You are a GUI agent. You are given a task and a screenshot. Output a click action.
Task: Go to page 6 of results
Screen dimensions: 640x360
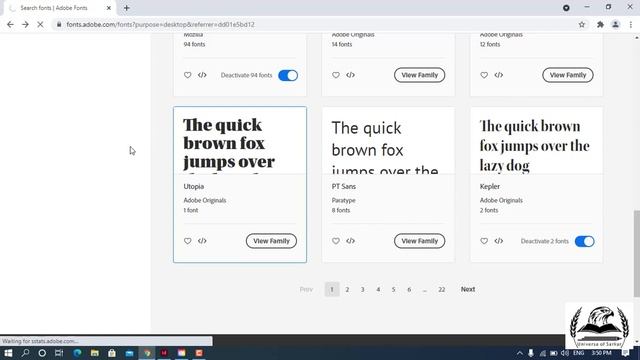coord(409,289)
